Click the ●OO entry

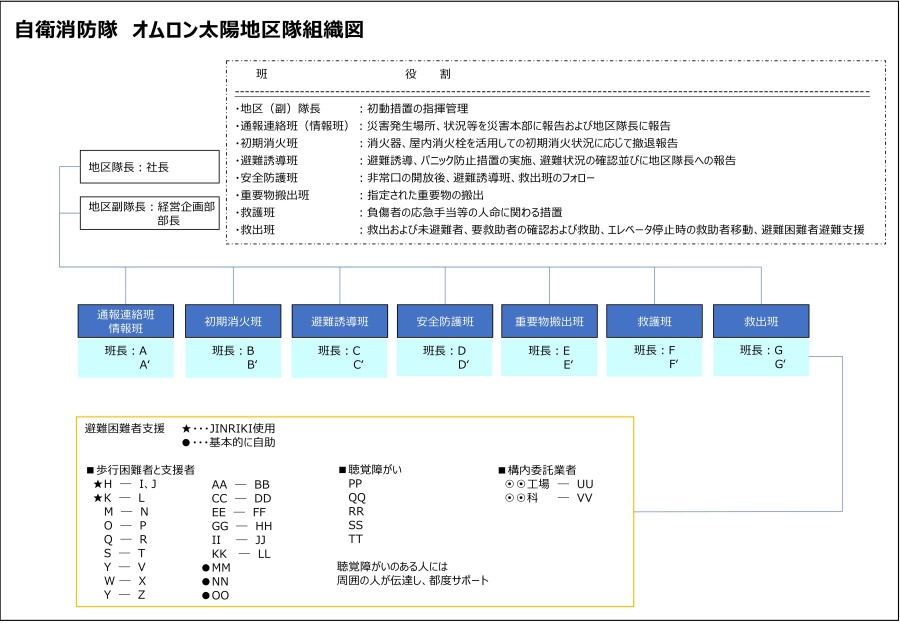click(x=215, y=595)
